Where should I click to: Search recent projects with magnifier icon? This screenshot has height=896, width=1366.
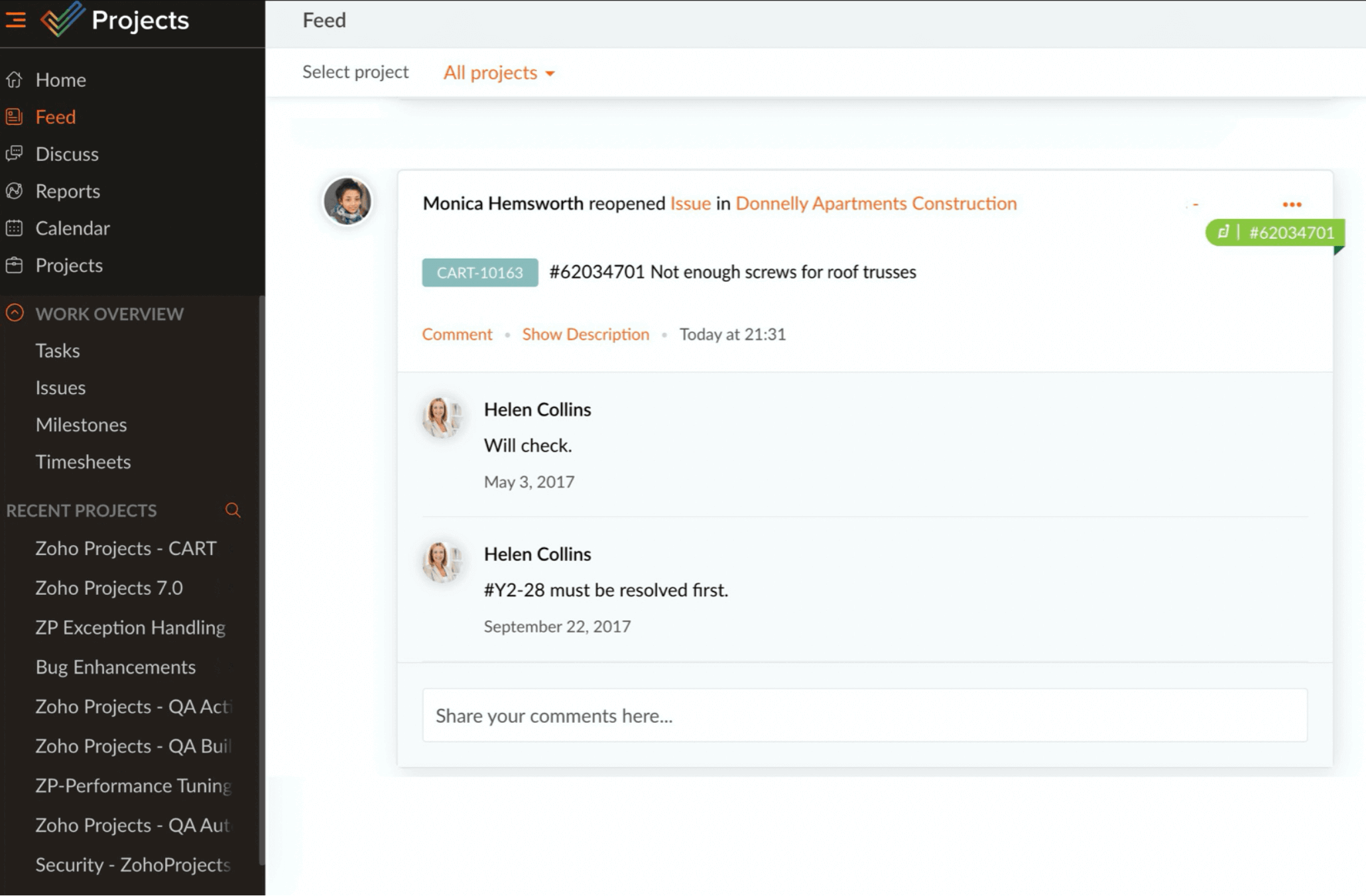click(x=233, y=510)
